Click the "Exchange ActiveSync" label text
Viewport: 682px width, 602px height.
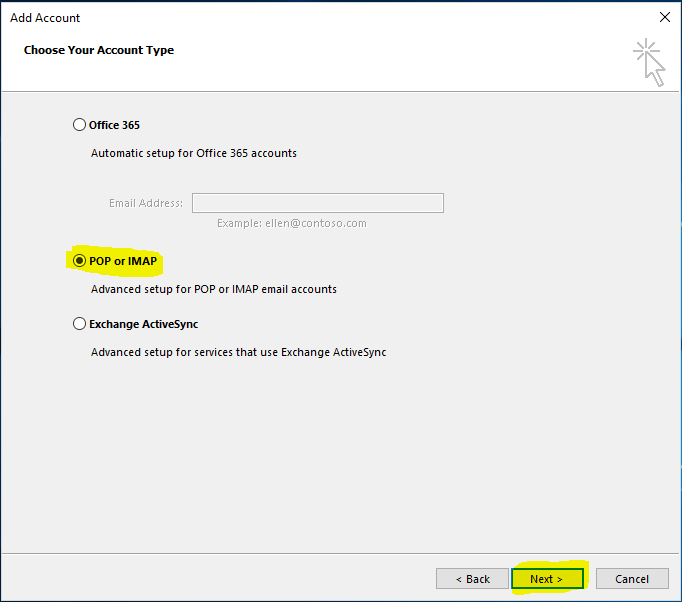pyautogui.click(x=143, y=324)
